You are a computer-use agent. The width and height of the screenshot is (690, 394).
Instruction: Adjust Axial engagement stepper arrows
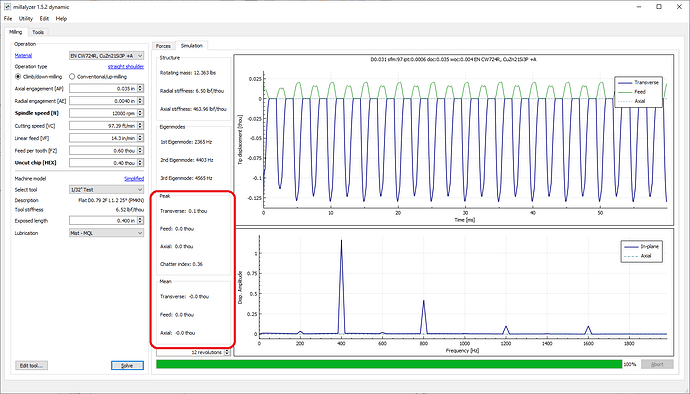(140, 88)
